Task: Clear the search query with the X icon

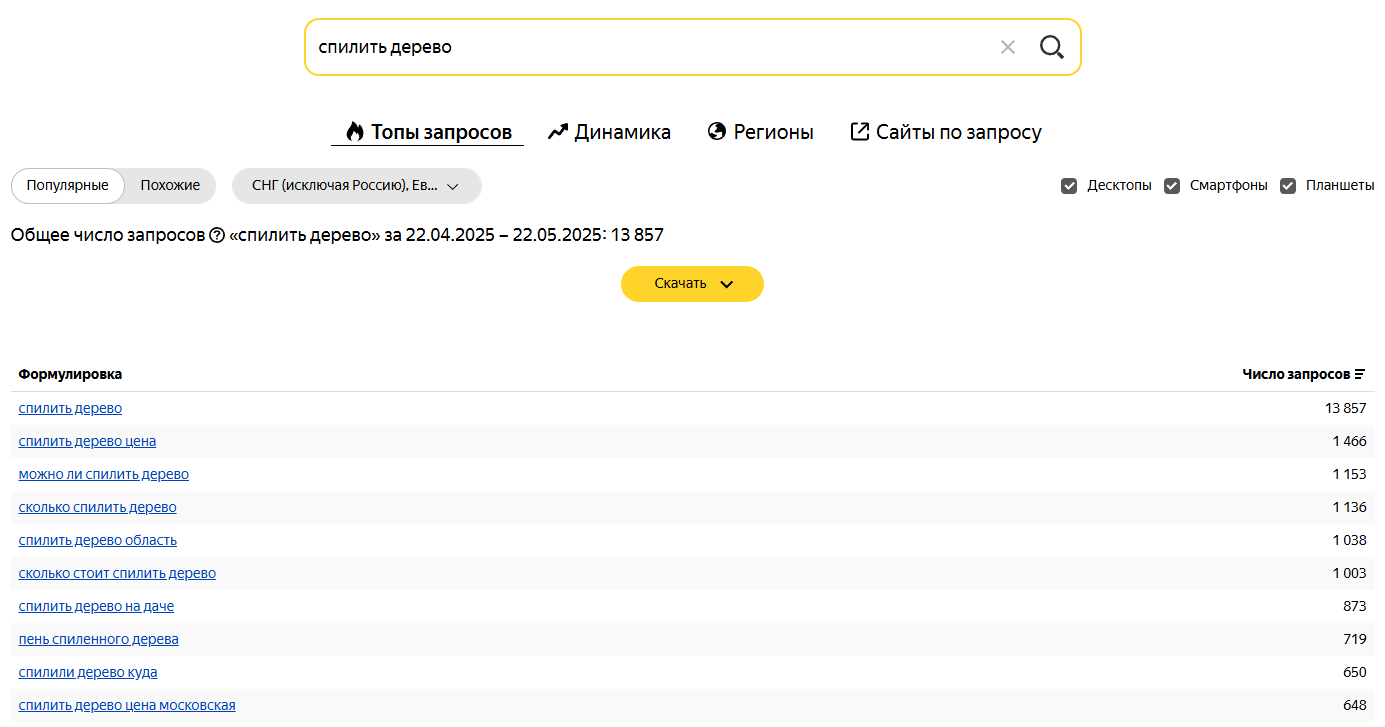Action: pos(1007,47)
